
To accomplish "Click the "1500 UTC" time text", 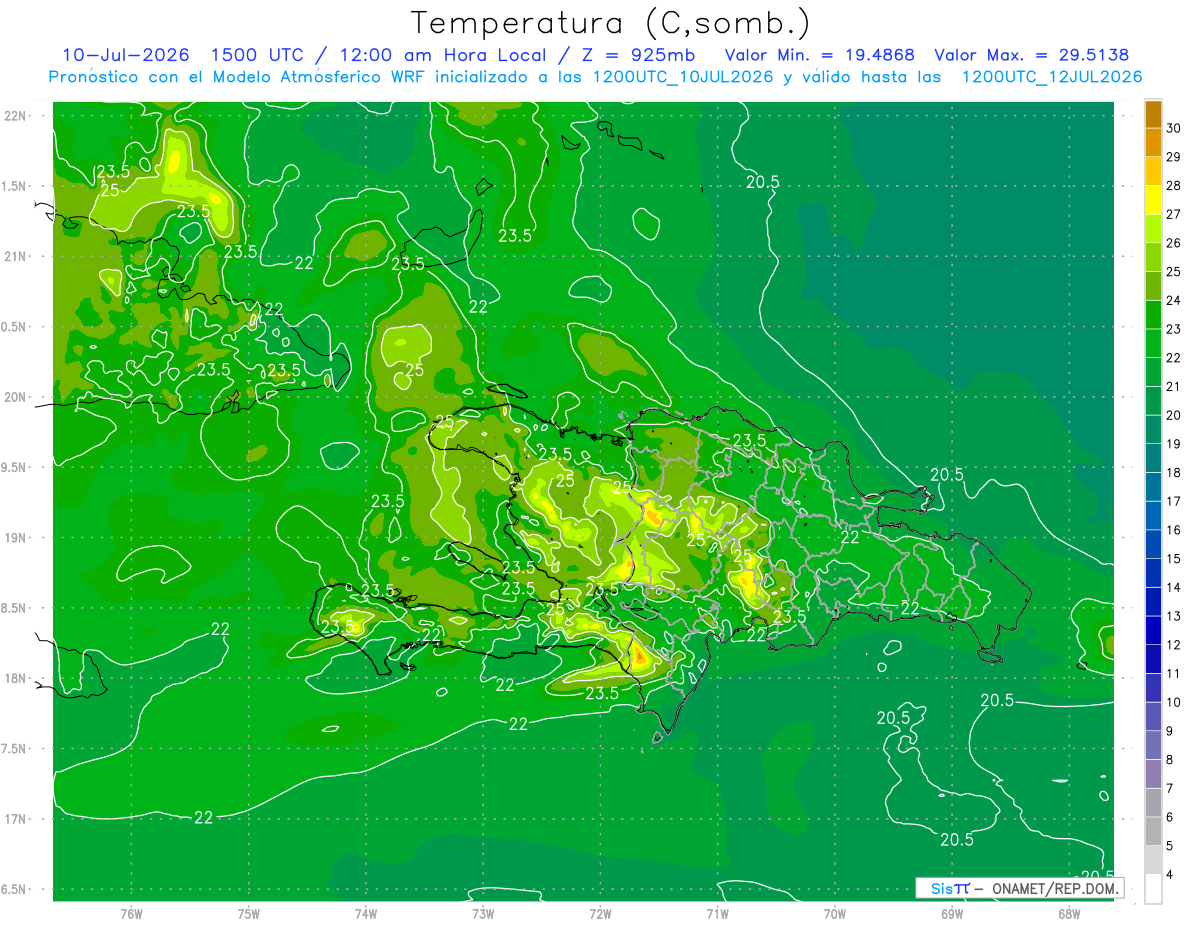I will click(257, 55).
